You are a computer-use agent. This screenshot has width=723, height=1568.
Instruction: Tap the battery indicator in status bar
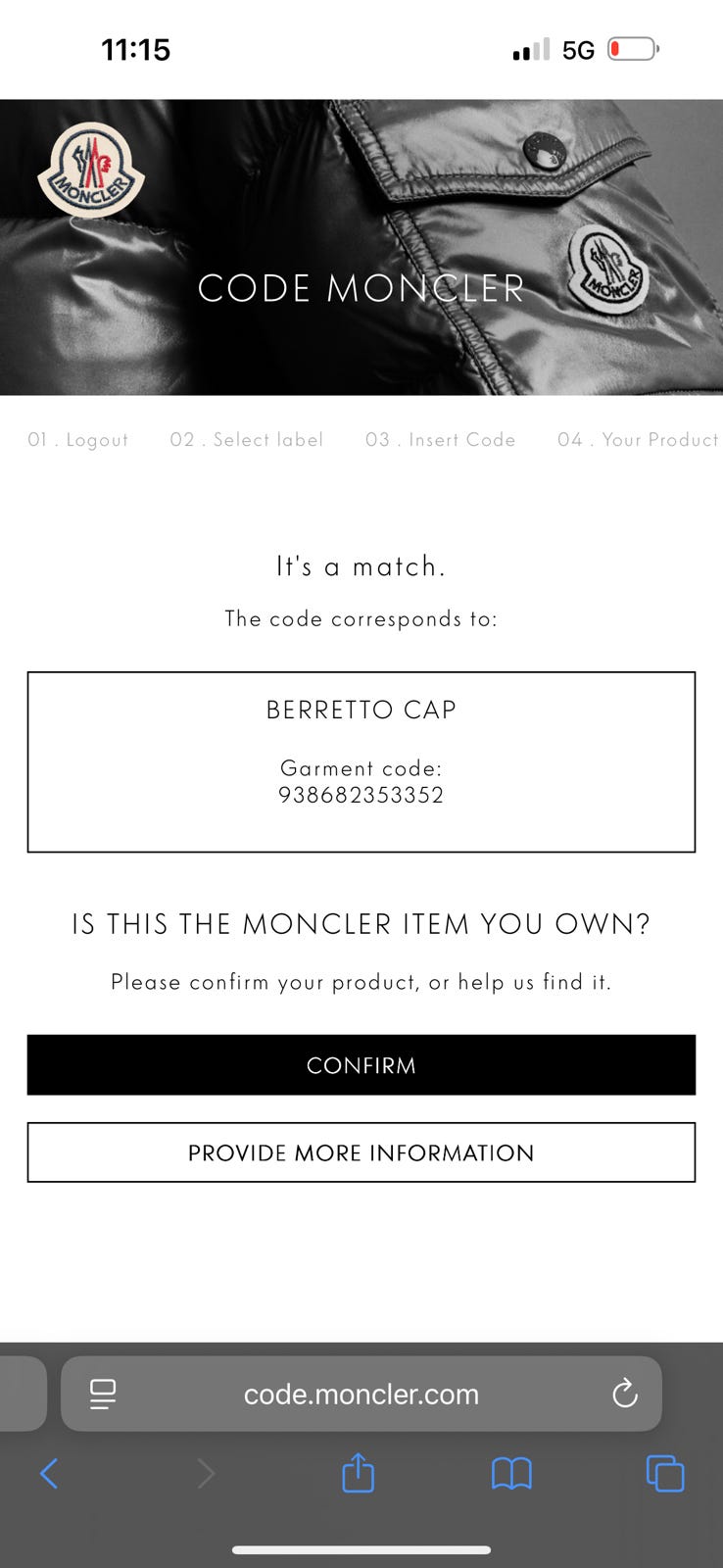633,49
